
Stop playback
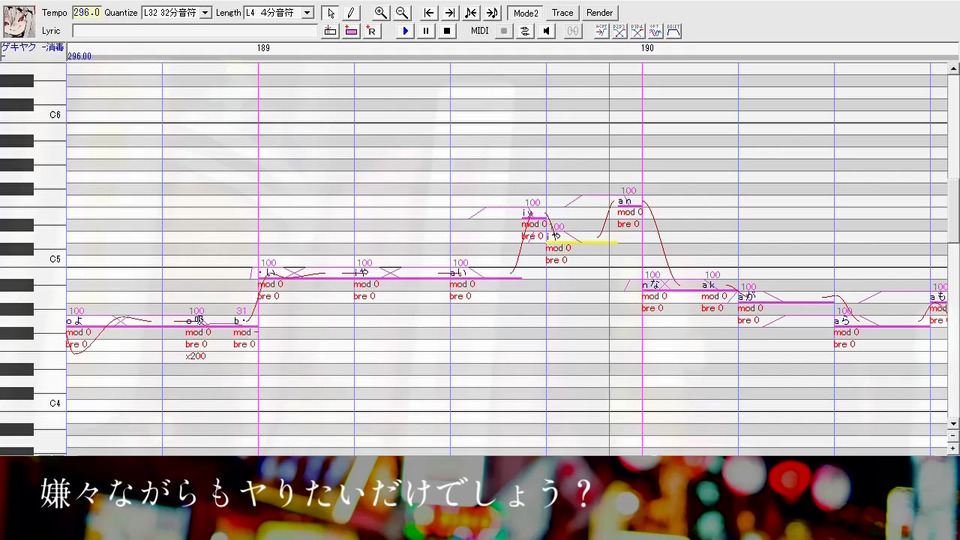tap(447, 31)
